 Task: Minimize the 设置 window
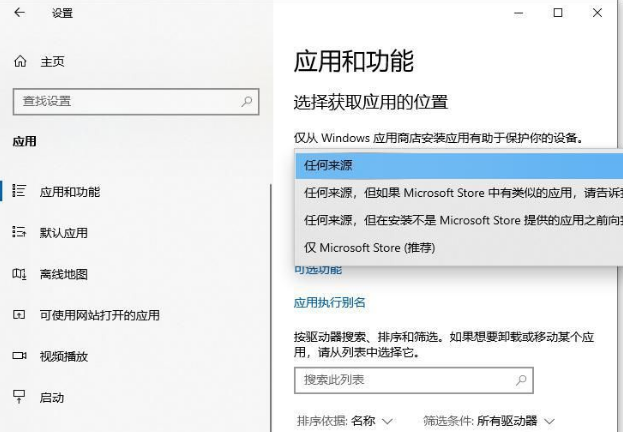[x=519, y=13]
